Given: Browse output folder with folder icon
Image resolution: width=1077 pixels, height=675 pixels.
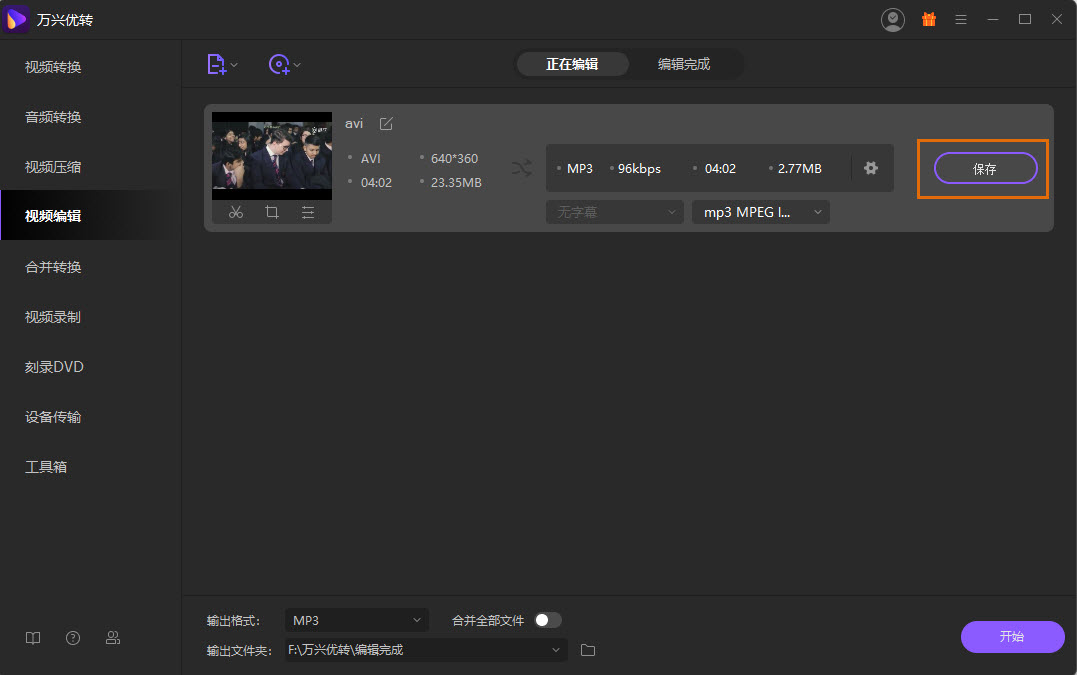Looking at the screenshot, I should [x=588, y=650].
